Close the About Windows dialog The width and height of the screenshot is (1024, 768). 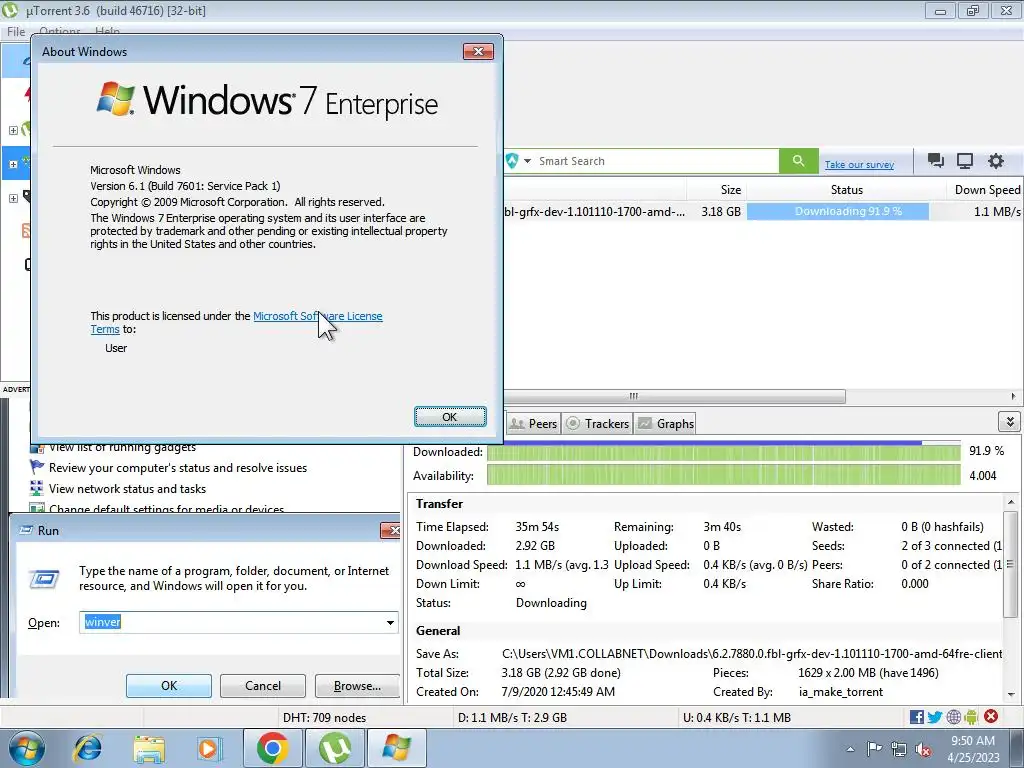(478, 52)
